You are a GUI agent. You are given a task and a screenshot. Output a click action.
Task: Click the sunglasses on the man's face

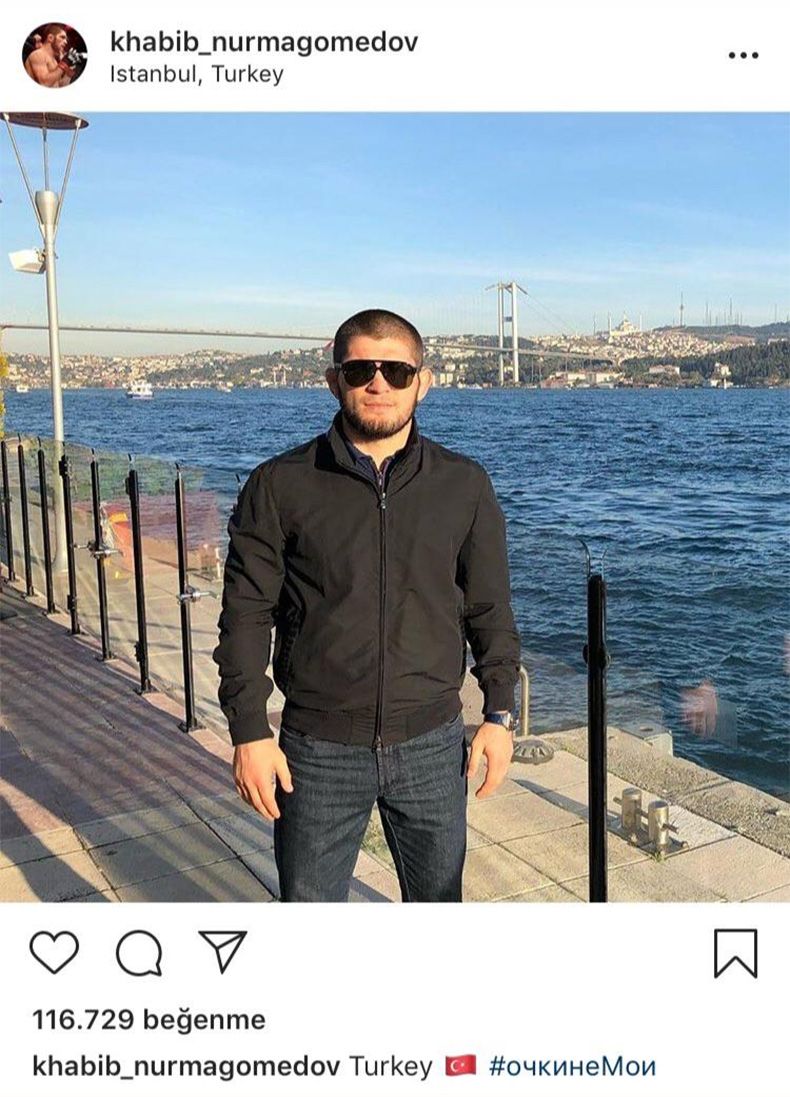pos(378,374)
